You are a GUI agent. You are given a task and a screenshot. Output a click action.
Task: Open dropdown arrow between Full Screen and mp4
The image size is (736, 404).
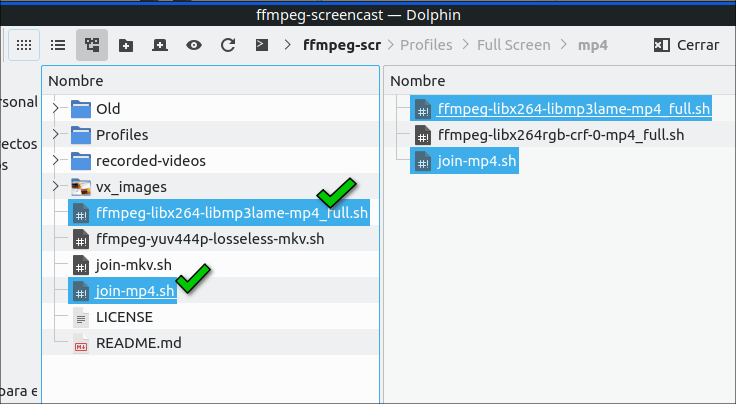tap(564, 45)
